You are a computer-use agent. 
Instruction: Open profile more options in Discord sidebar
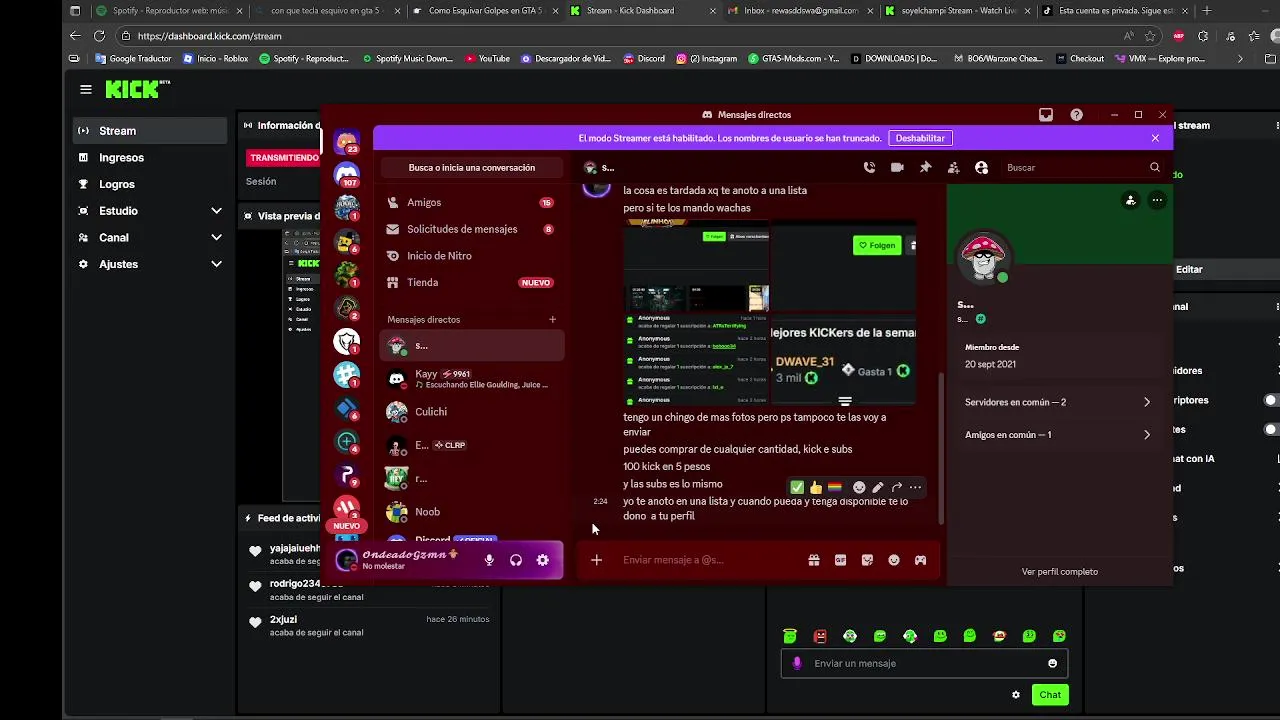tap(1157, 200)
